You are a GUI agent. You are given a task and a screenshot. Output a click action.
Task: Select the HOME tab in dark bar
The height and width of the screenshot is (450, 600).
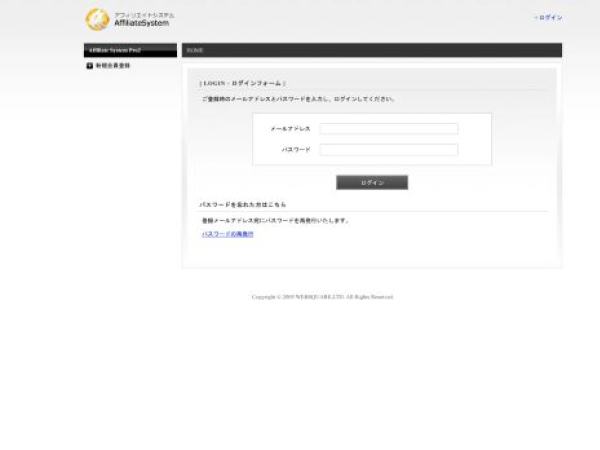coord(195,50)
